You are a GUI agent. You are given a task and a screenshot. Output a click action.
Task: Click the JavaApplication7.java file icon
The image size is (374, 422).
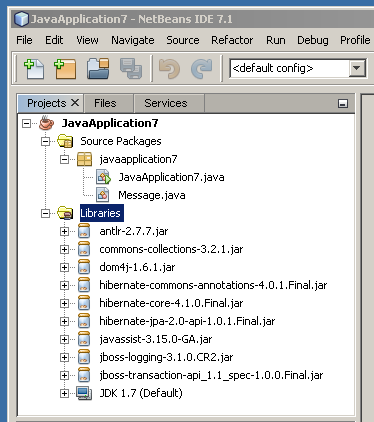coord(103,177)
